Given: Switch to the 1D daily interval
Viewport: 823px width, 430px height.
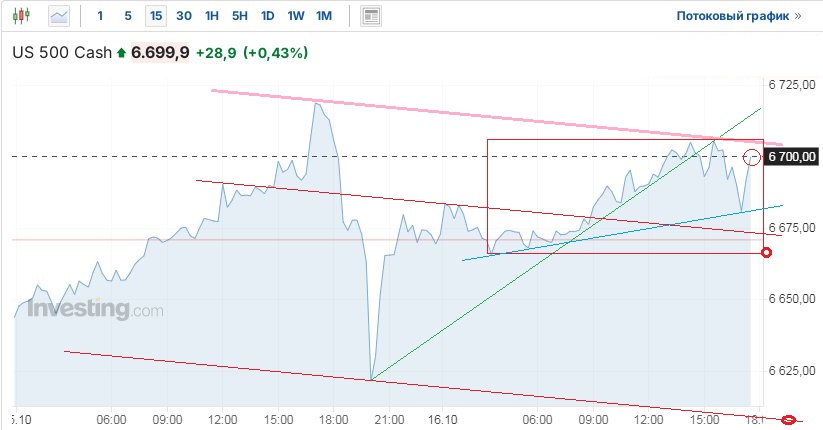Looking at the screenshot, I should (268, 16).
